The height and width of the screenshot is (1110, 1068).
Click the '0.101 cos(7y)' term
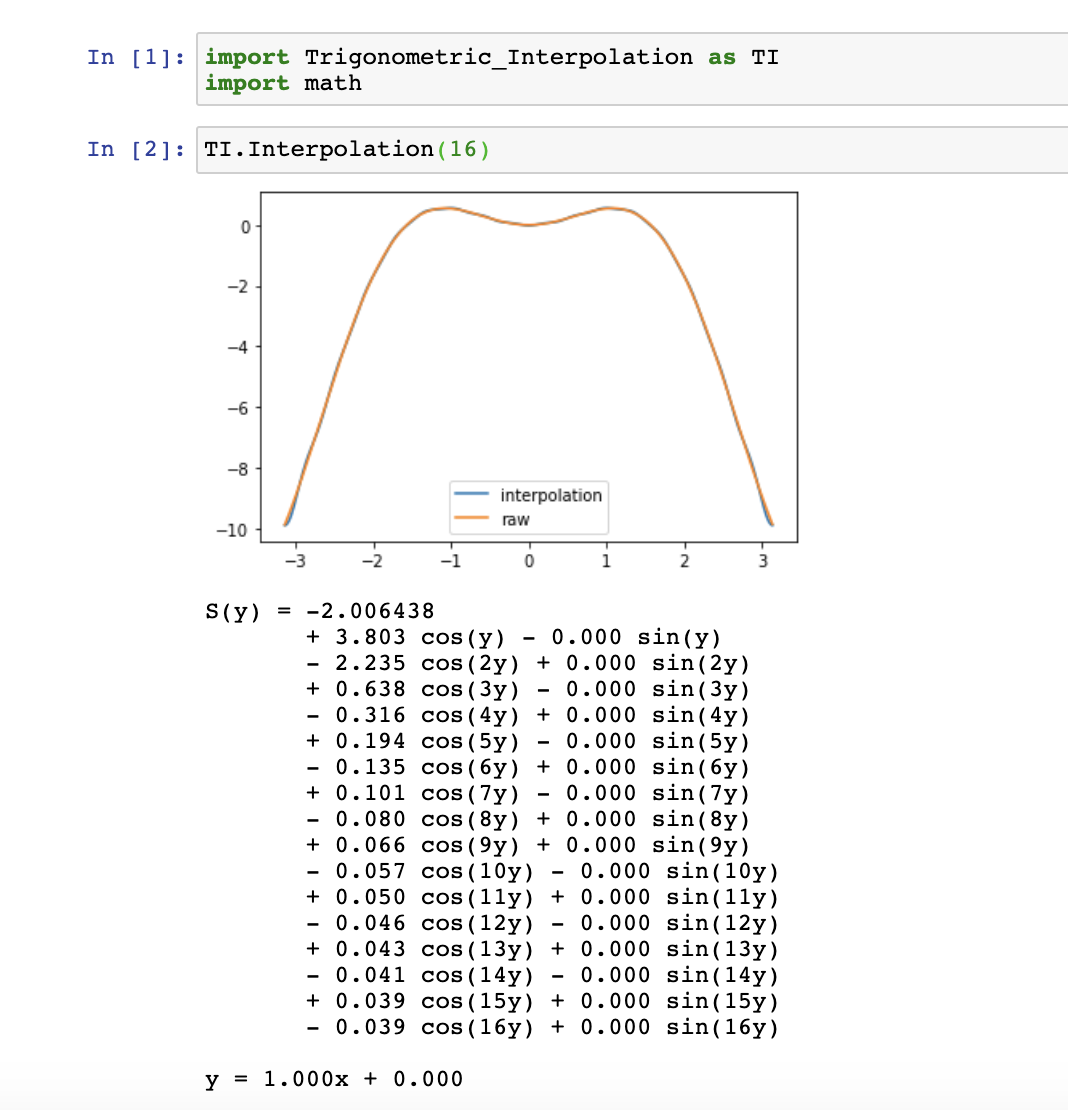tap(427, 794)
